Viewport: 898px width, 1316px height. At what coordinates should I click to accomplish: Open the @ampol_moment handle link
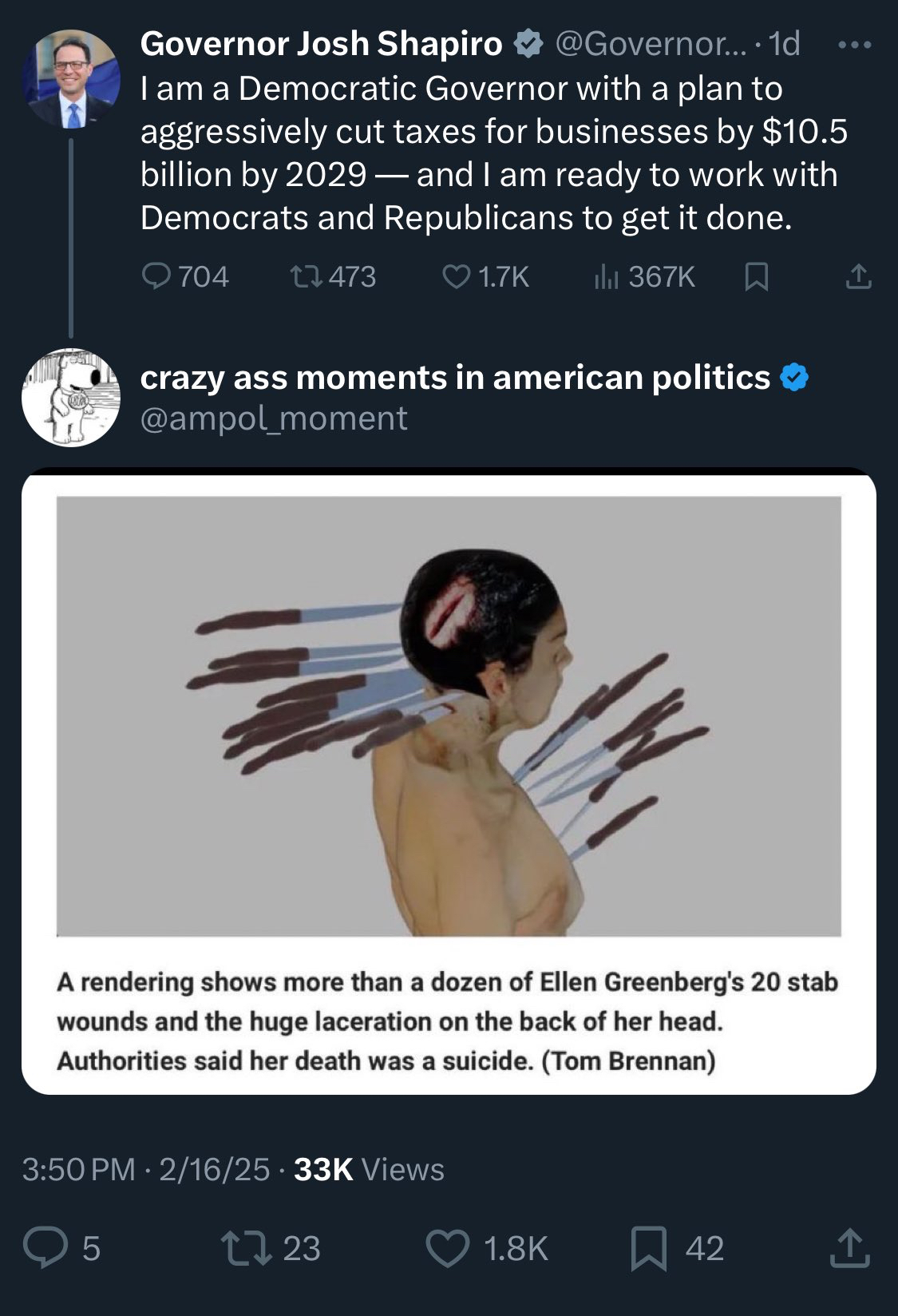[274, 418]
